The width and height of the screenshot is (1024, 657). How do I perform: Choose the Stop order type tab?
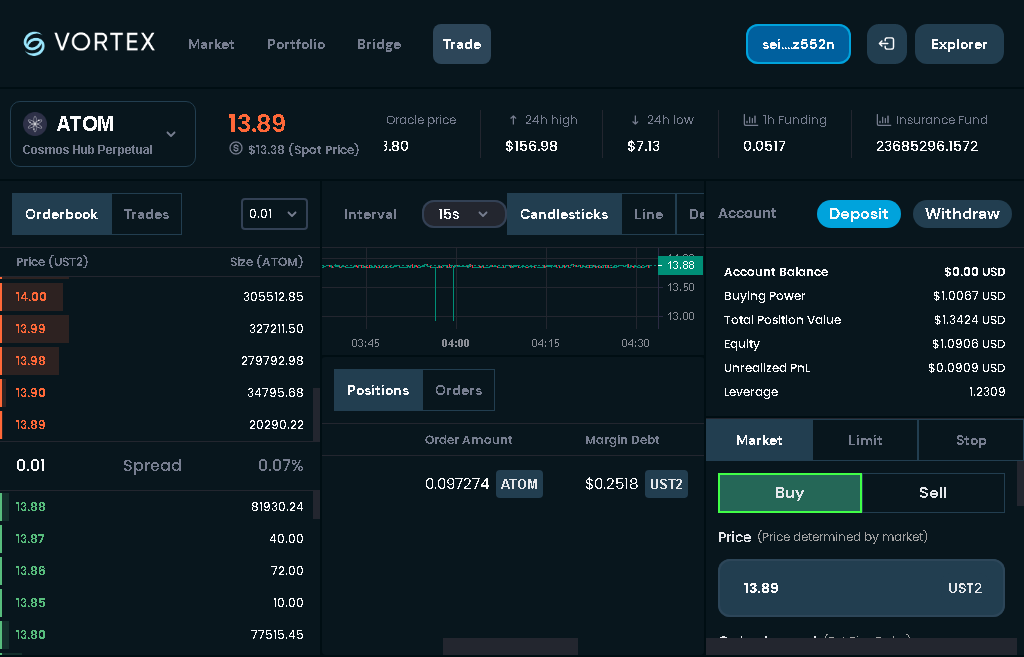click(971, 440)
